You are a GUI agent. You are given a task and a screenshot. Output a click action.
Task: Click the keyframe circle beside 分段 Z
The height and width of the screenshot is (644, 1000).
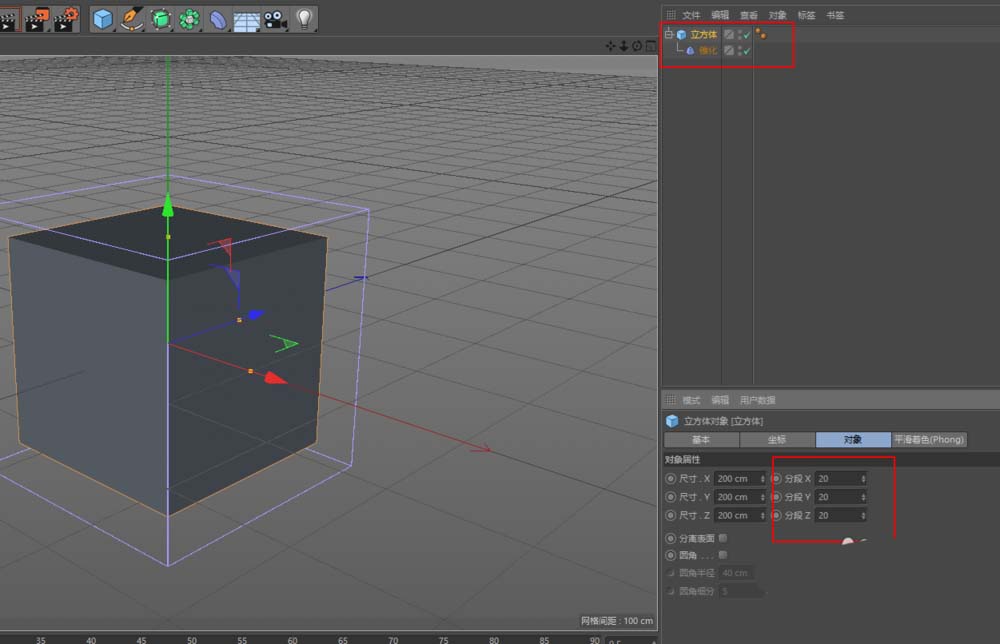pyautogui.click(x=777, y=514)
